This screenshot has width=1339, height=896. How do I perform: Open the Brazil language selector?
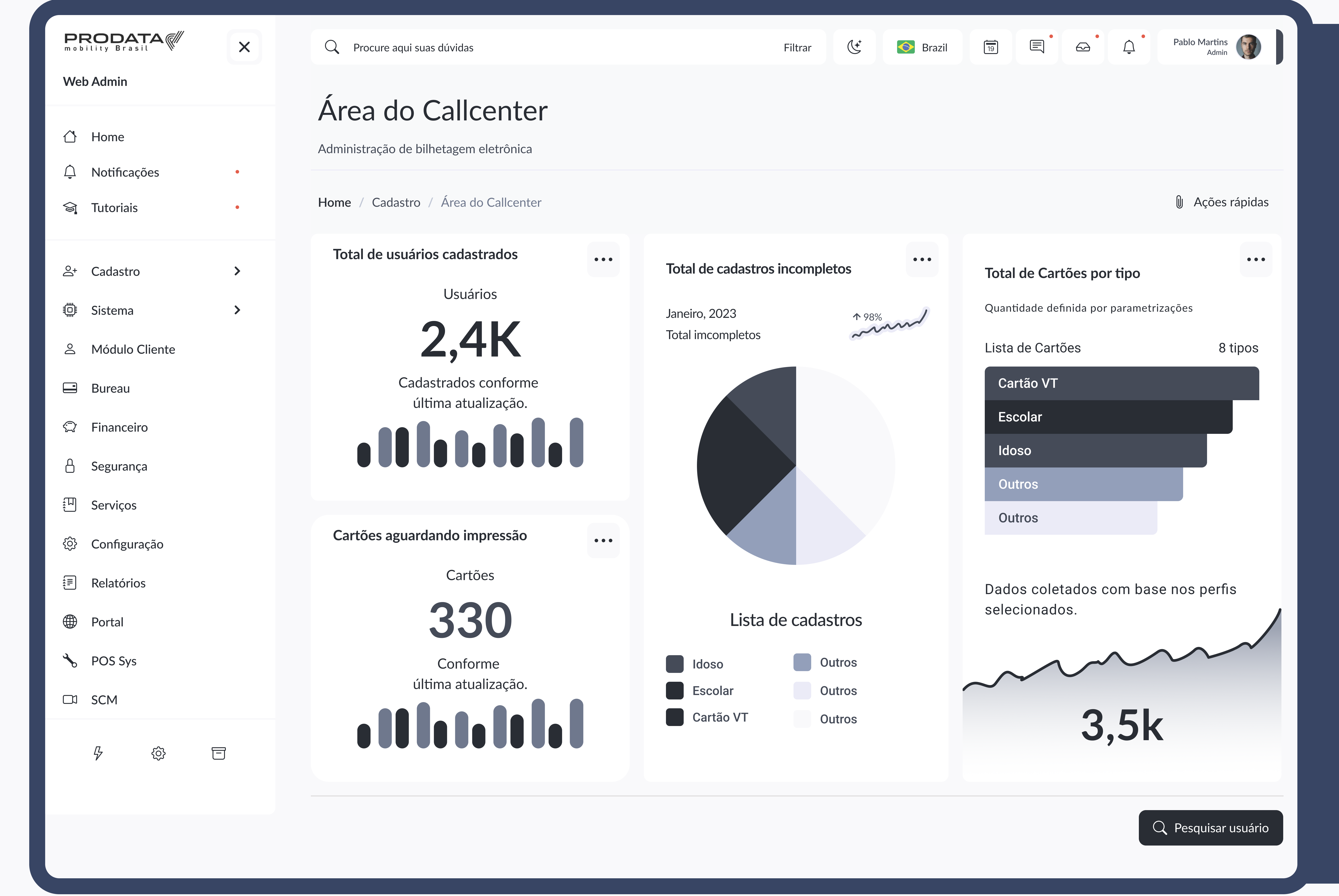point(922,47)
